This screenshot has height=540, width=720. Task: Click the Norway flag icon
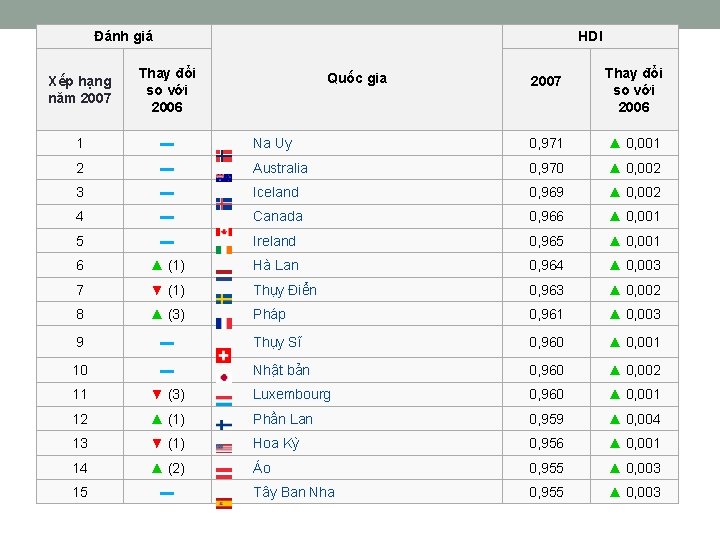click(224, 155)
